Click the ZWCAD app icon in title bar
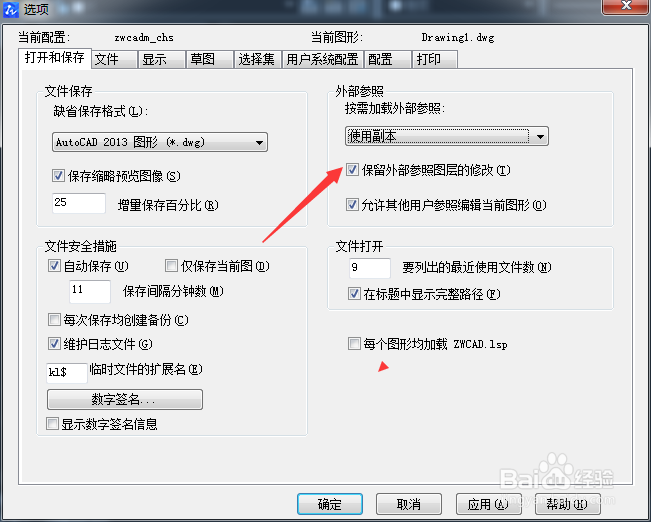The image size is (651, 522). click(x=11, y=9)
